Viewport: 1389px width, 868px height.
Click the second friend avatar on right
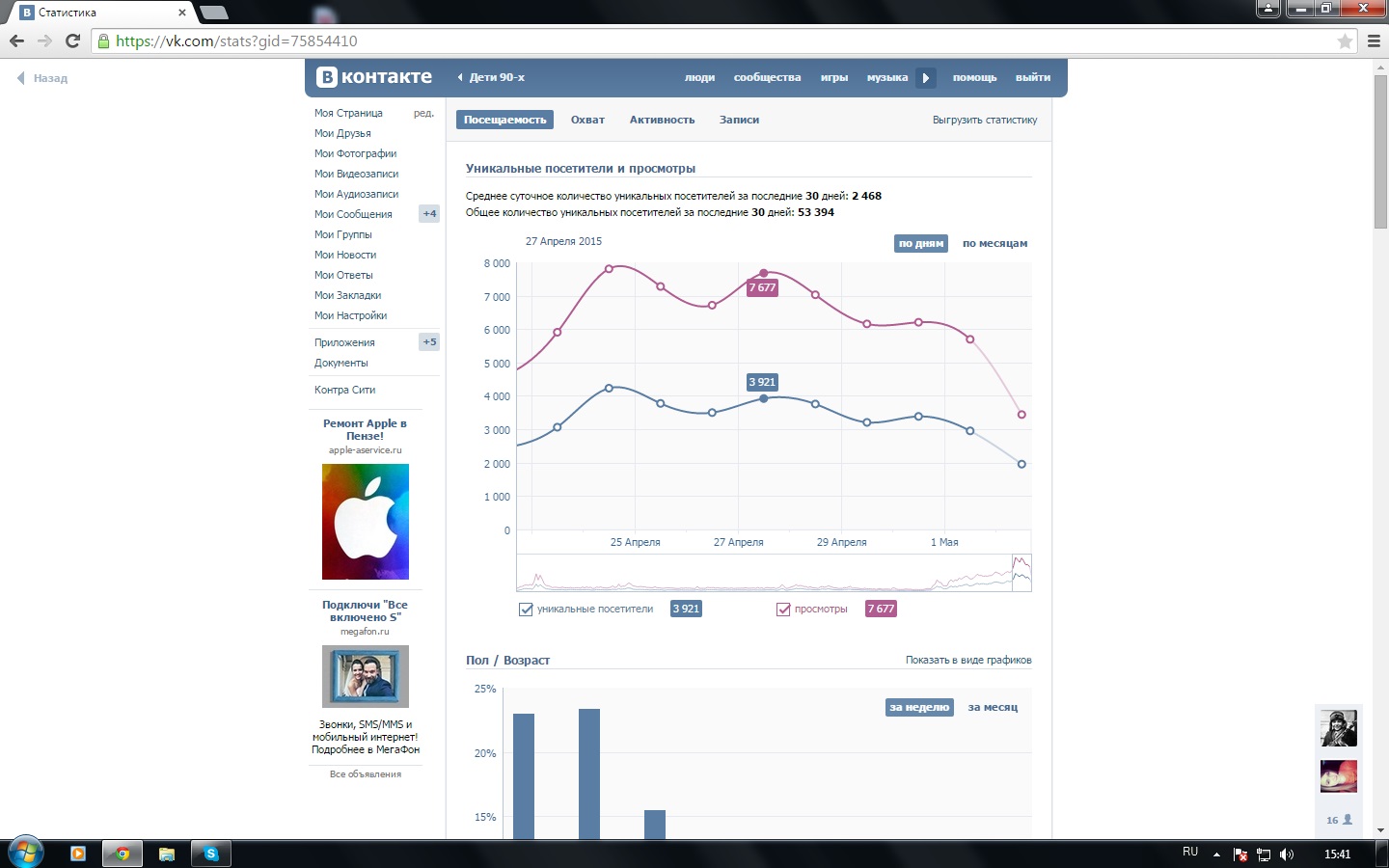pyautogui.click(x=1339, y=776)
